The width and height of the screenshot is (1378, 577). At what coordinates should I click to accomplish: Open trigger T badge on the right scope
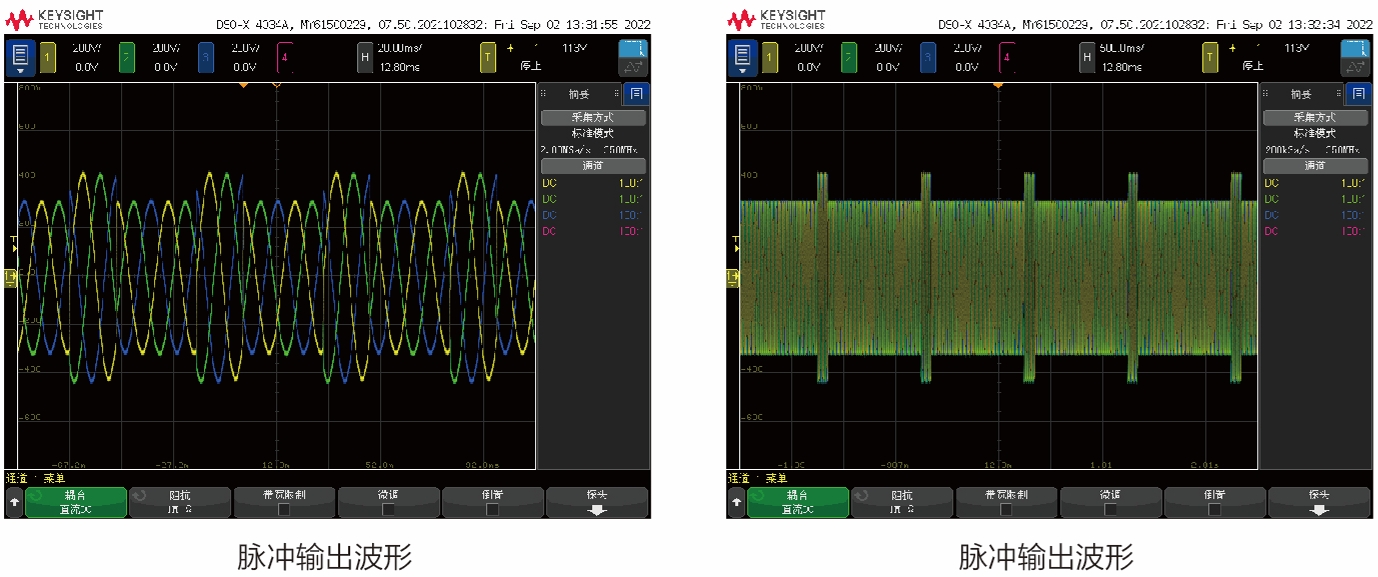coord(1209,58)
